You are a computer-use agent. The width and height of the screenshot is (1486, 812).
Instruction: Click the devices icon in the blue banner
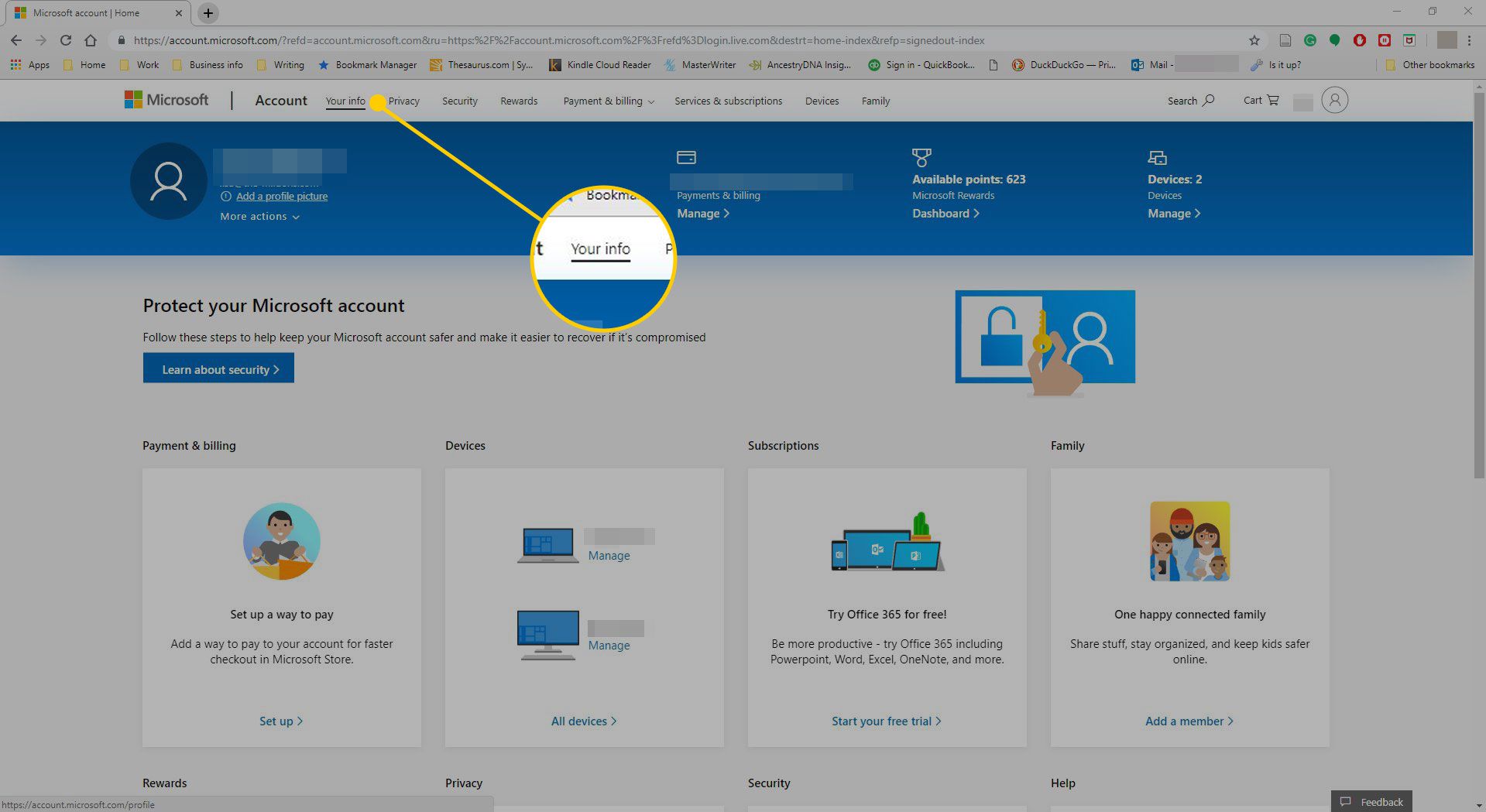(x=1157, y=158)
